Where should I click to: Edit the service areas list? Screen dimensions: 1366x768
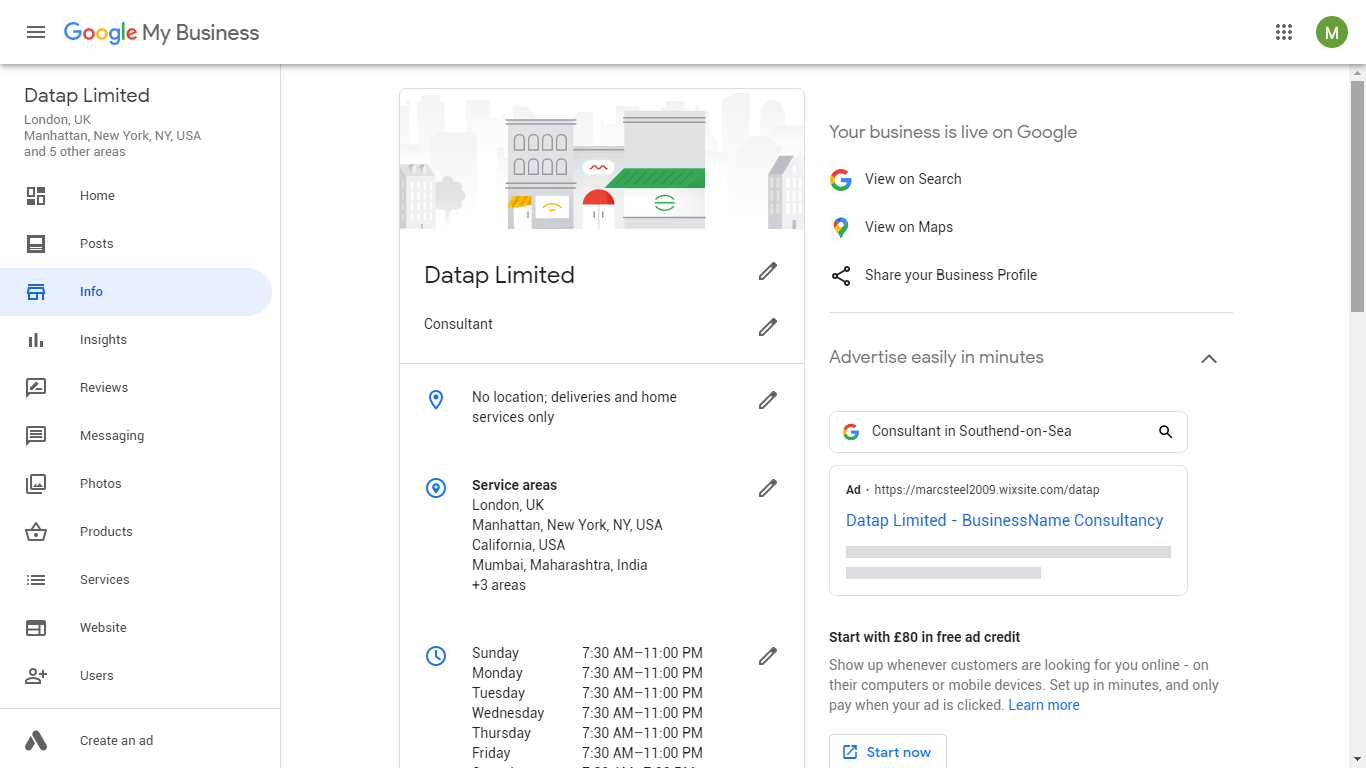pyautogui.click(x=767, y=488)
